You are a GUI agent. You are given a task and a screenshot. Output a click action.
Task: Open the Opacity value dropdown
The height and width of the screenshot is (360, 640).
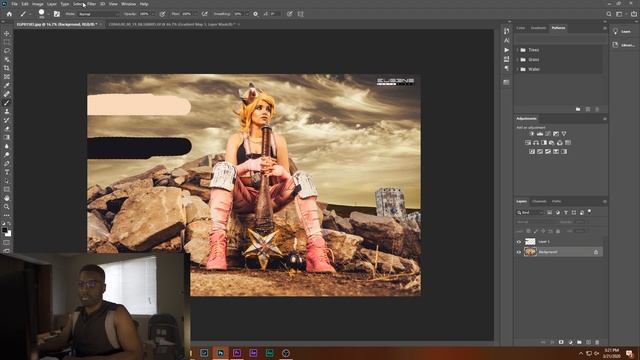[x=154, y=14]
